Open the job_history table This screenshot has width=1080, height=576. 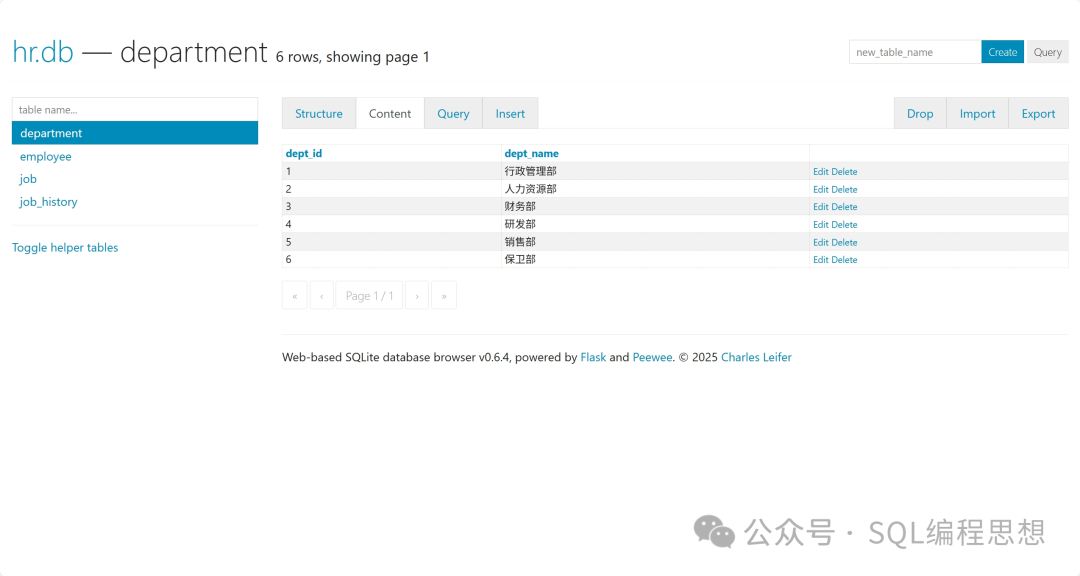(49, 202)
